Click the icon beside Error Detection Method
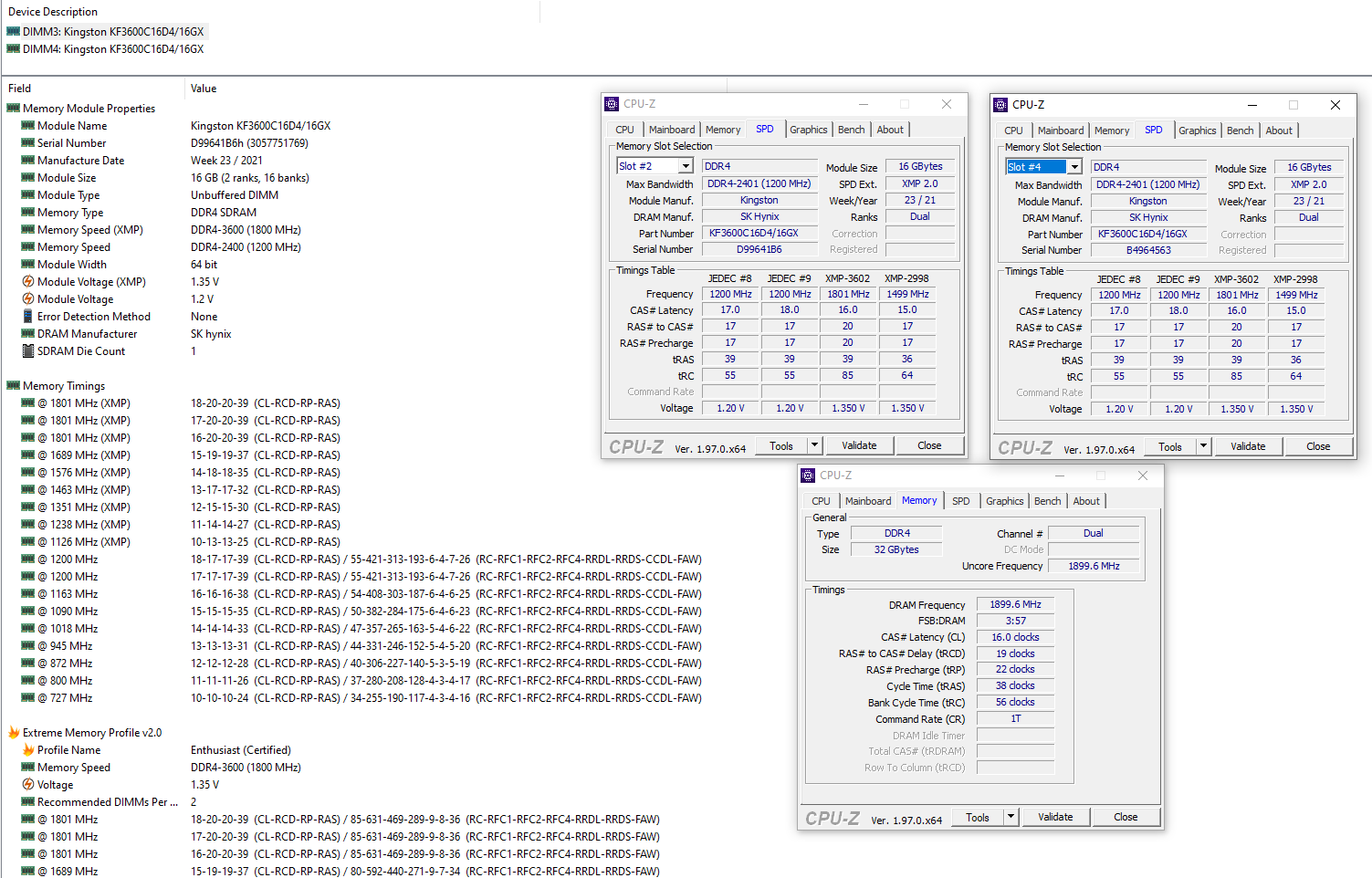1372x878 pixels. (x=27, y=316)
